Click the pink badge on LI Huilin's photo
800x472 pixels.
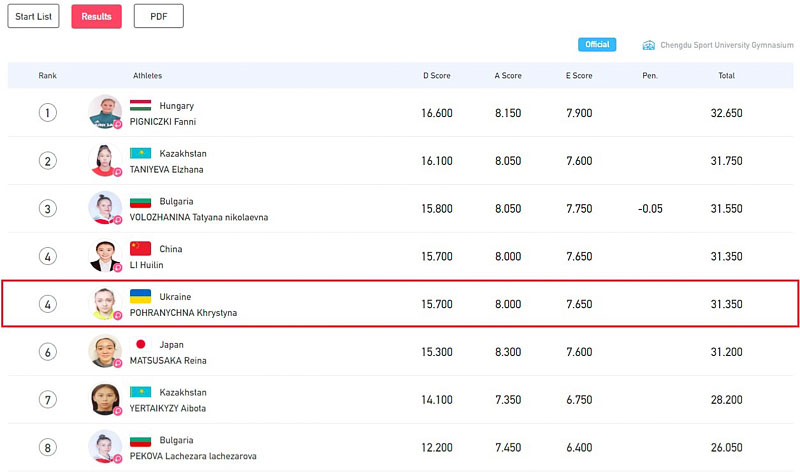(118, 268)
